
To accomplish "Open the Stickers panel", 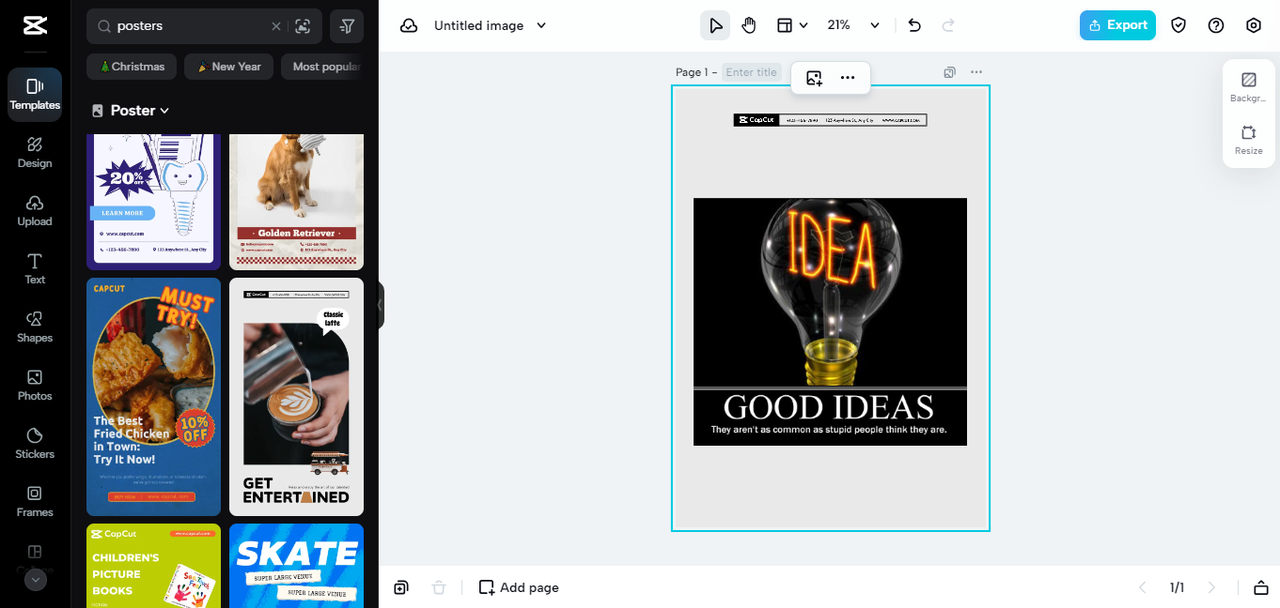I will [x=35, y=443].
